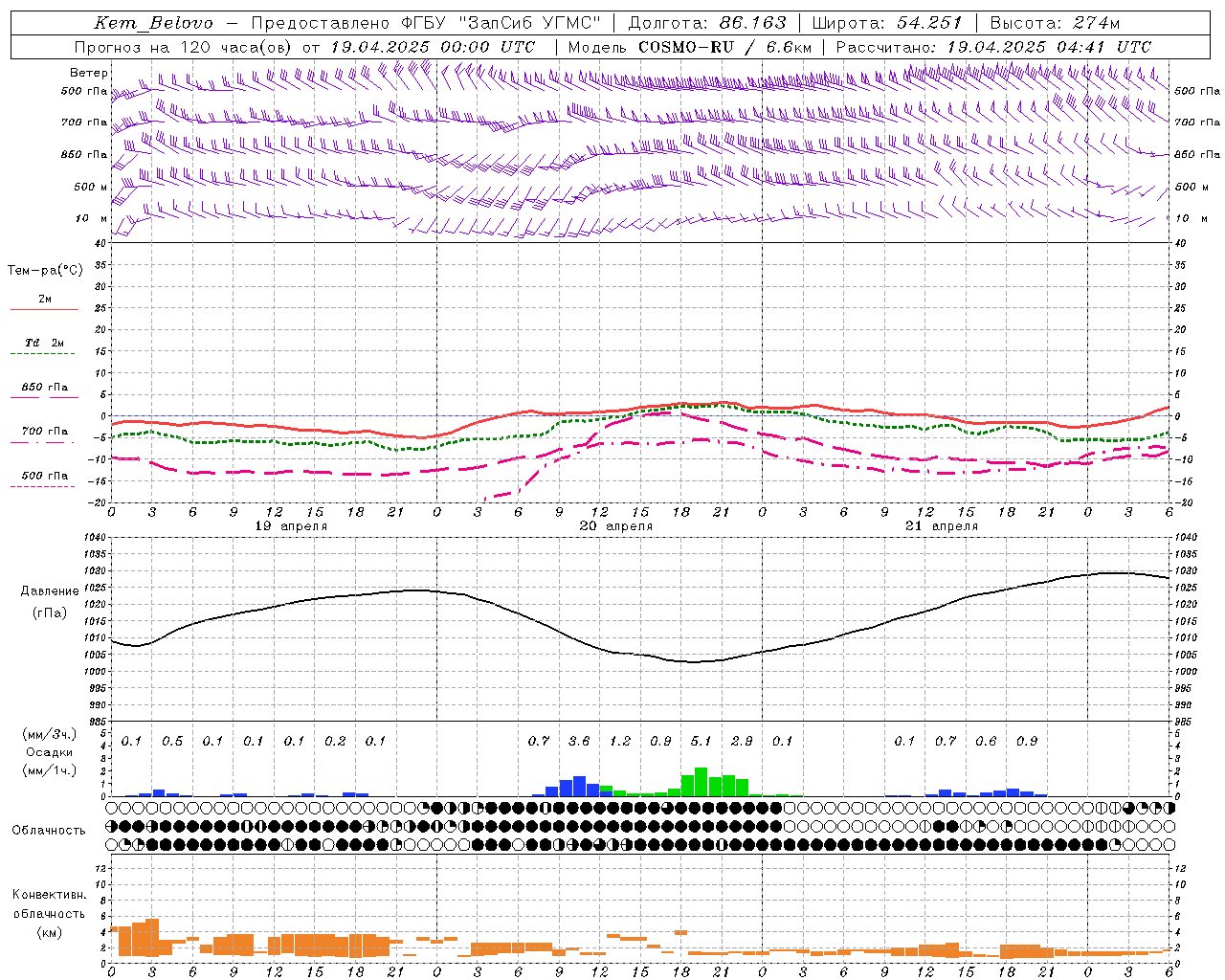Click the 'Высота: 274м' header text
Viewport: 1225px width, 980px height.
coord(1055,23)
